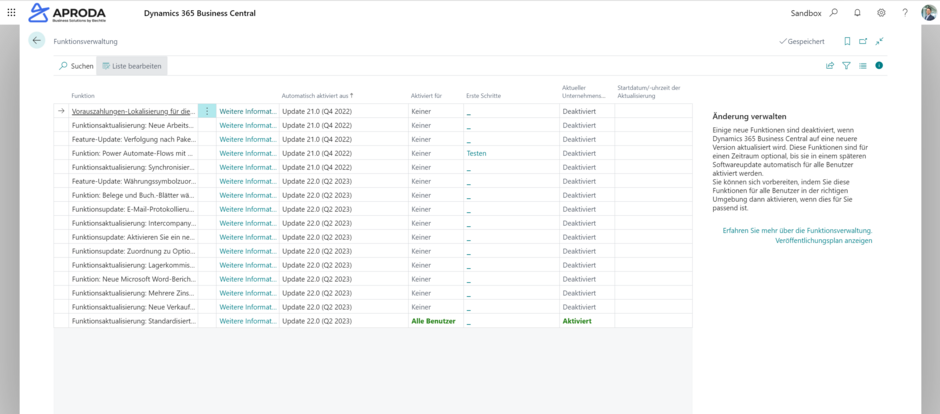
Task: Open notifications bell
Action: click(857, 13)
